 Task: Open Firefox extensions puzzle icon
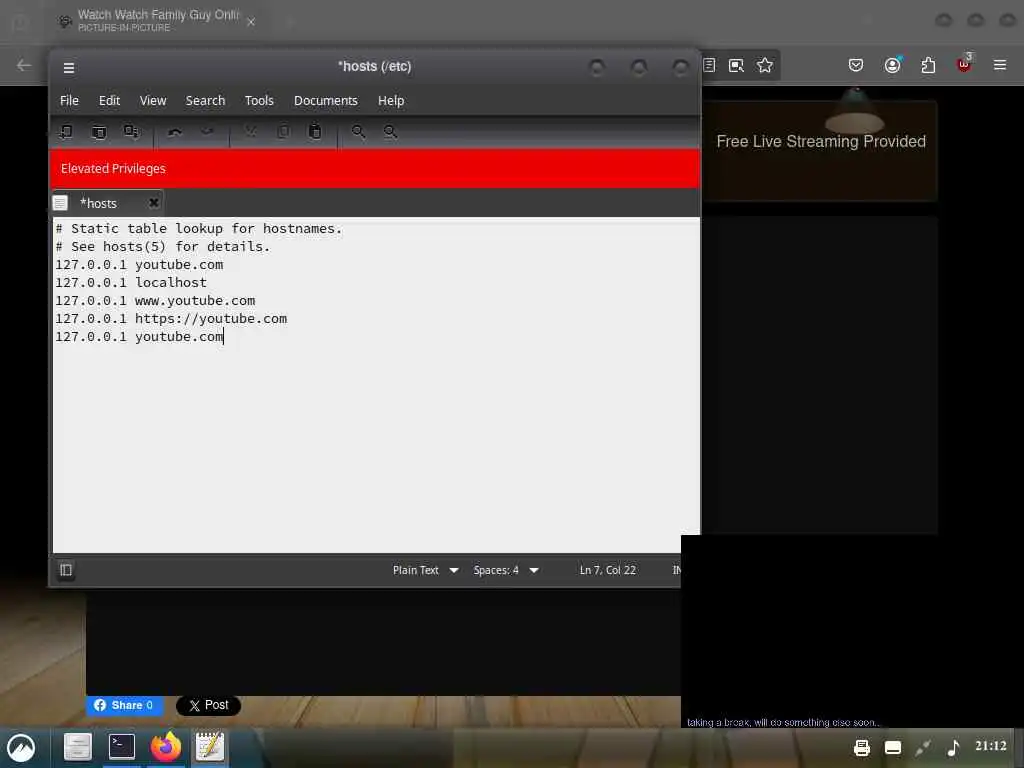click(x=928, y=65)
